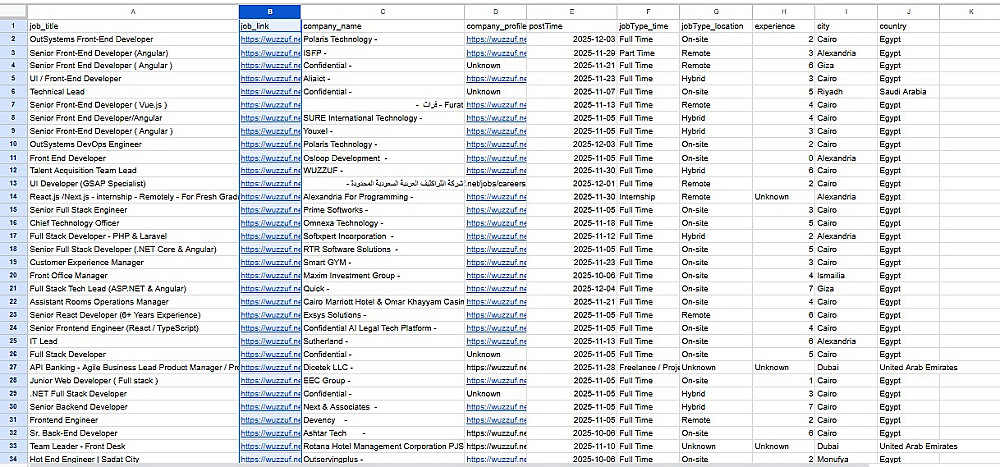The width and height of the screenshot is (1000, 467).
Task: Open job link for Chief Technology Officer row
Action: (270, 223)
